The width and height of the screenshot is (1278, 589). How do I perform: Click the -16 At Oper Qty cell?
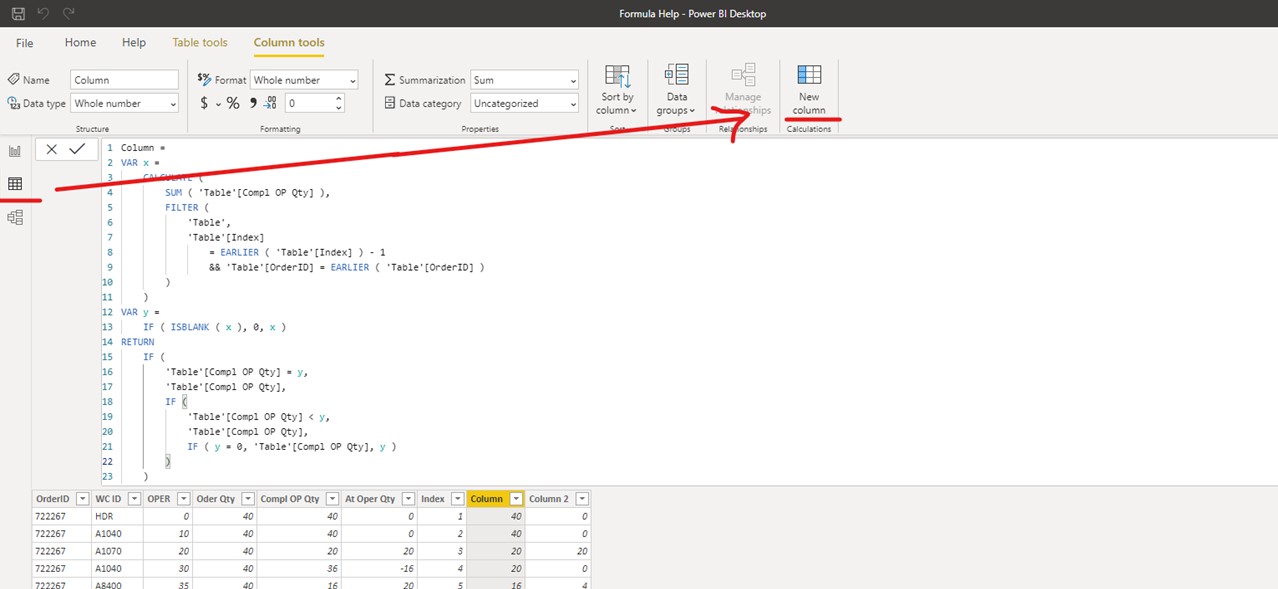pyautogui.click(x=379, y=568)
